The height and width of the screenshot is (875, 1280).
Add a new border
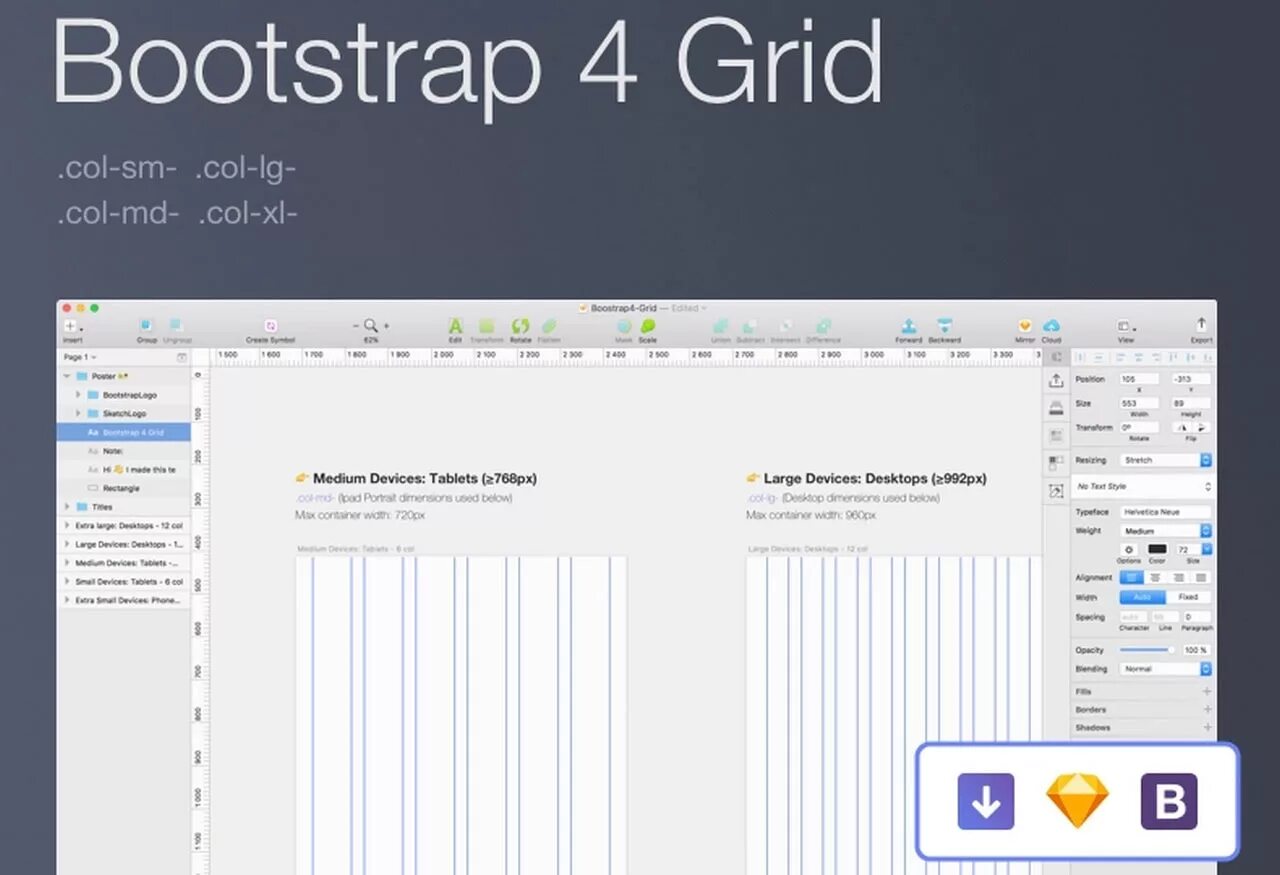pyautogui.click(x=1206, y=709)
